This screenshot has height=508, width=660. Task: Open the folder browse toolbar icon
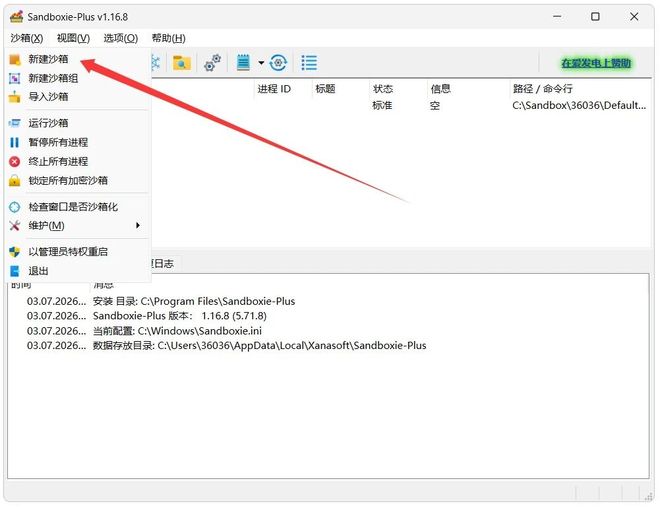(x=182, y=63)
